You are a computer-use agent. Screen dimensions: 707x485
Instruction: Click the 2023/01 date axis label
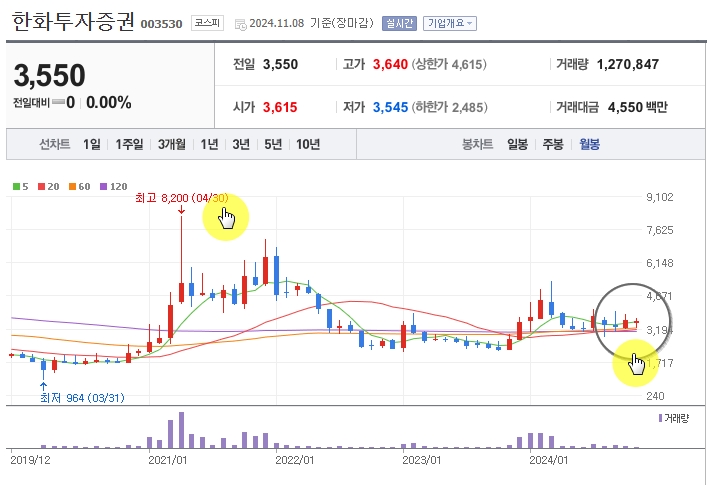[422, 460]
